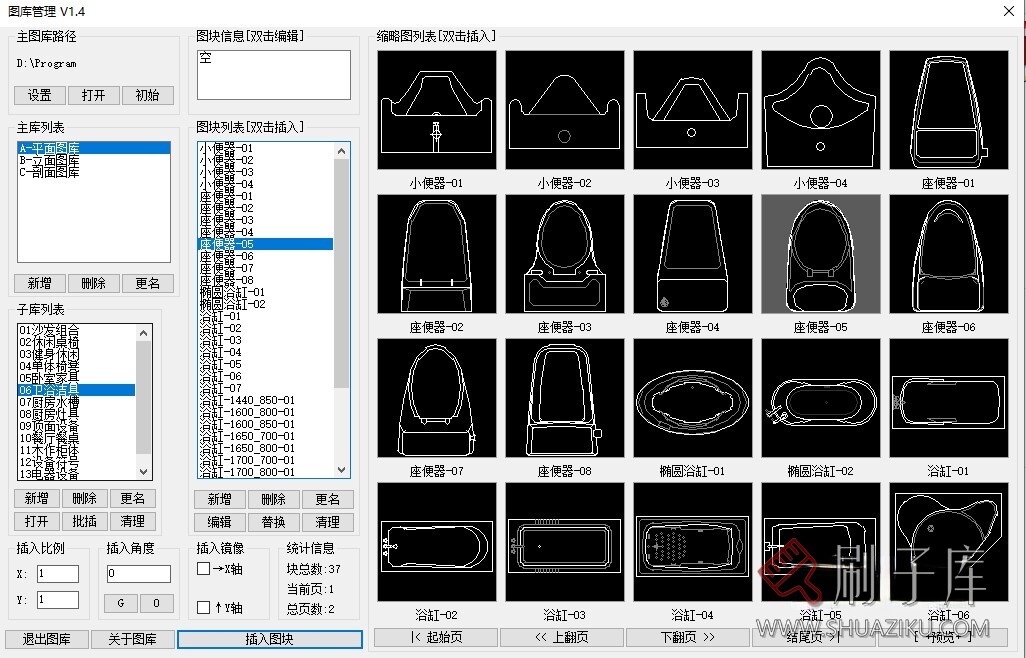This screenshot has width=1026, height=658.
Task: Insert the 椭圆浴缸-01 block thumbnail
Action: click(692, 397)
